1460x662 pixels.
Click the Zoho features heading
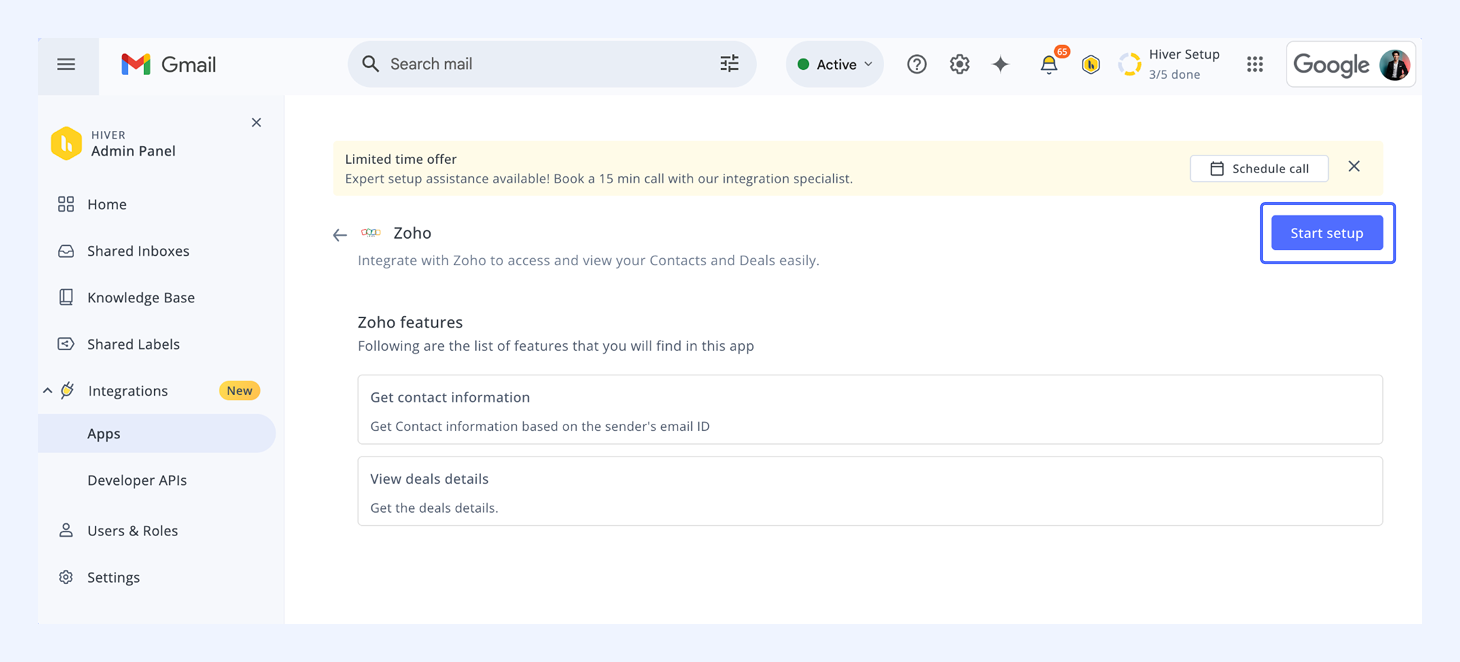point(410,322)
